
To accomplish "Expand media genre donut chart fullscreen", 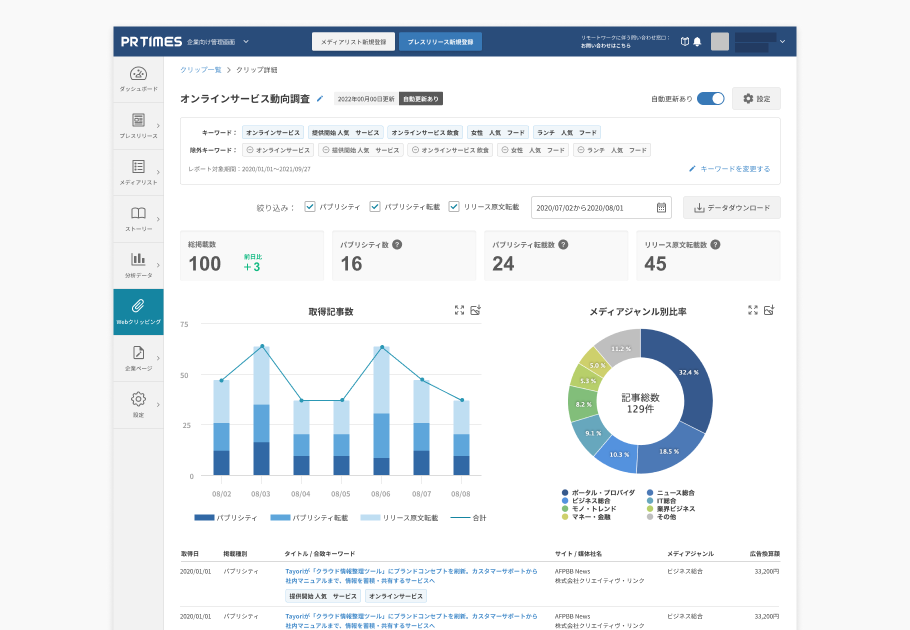I will click(x=753, y=310).
